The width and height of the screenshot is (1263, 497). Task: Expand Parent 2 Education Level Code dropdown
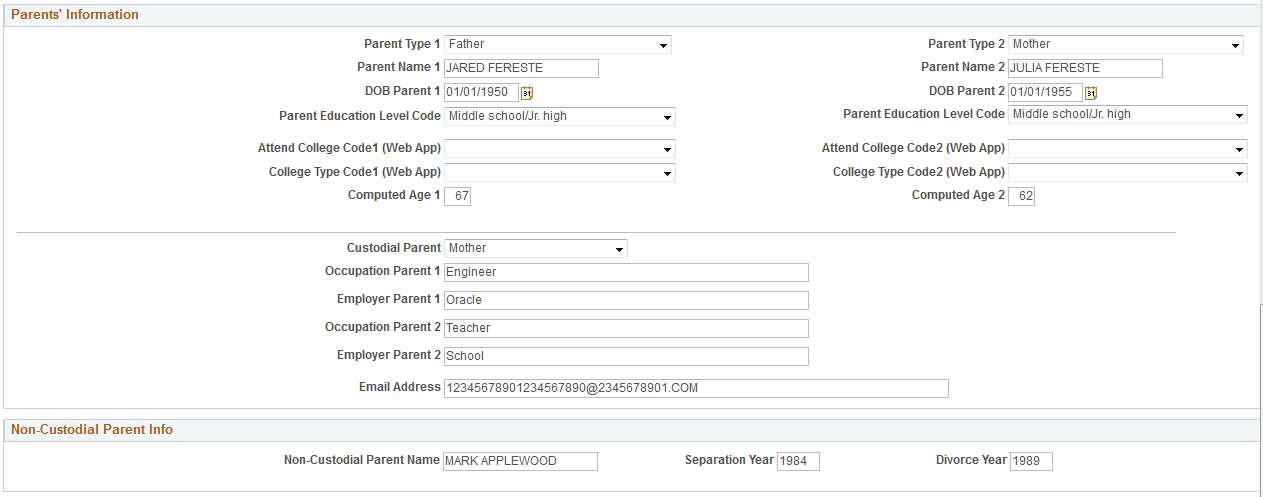(x=1127, y=114)
